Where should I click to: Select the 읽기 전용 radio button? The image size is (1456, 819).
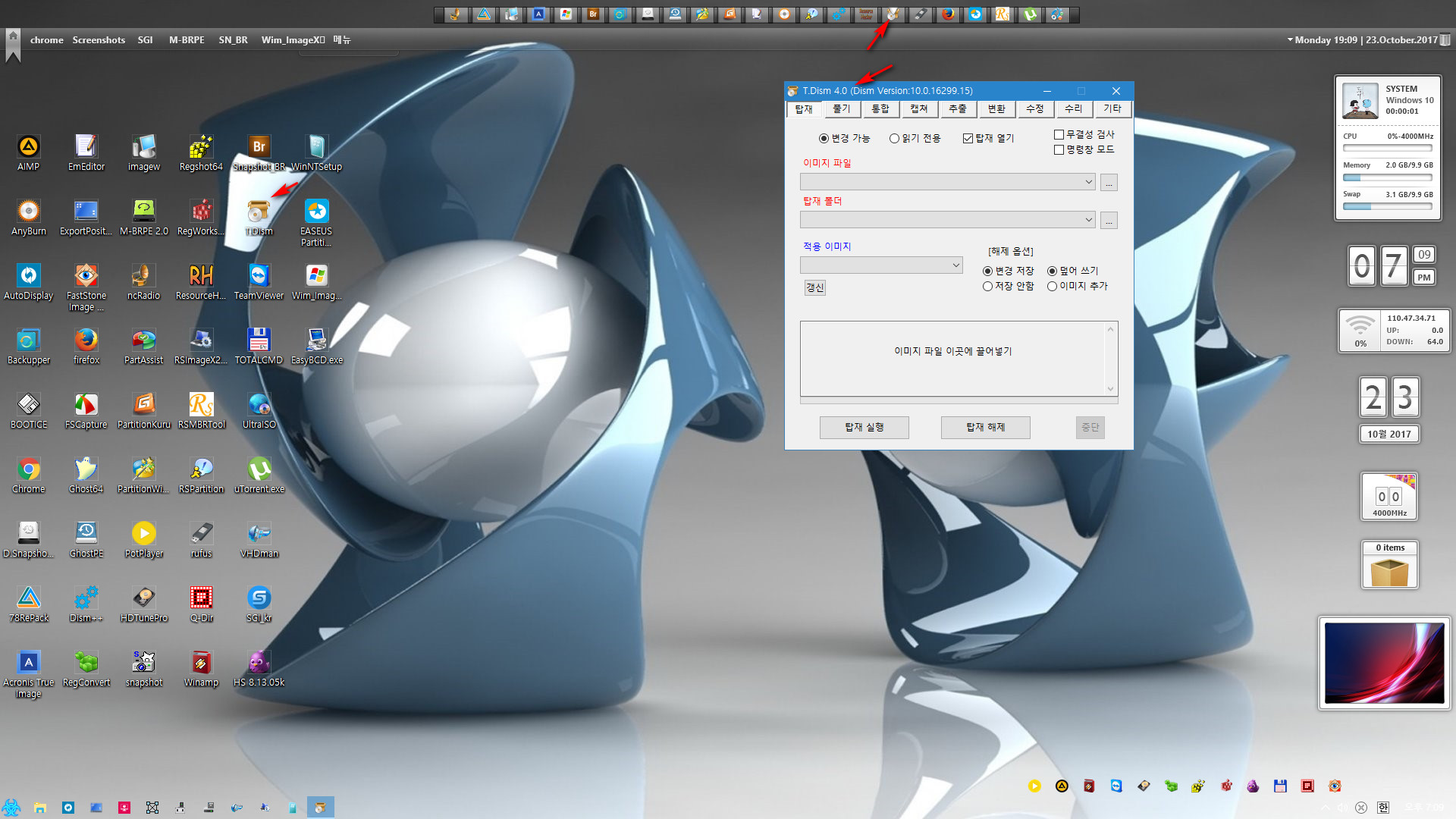point(915,138)
